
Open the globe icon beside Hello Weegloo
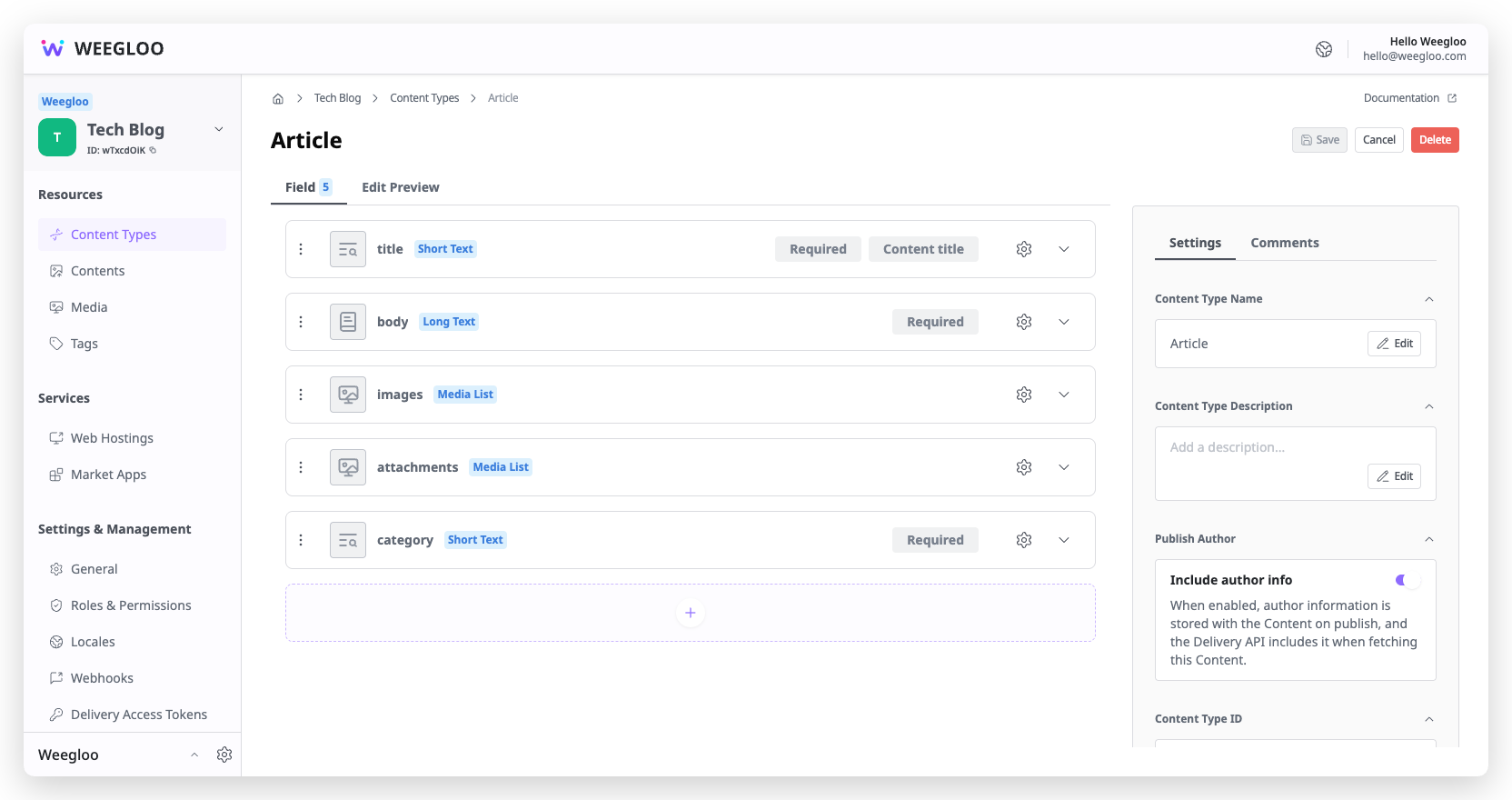pyautogui.click(x=1324, y=49)
